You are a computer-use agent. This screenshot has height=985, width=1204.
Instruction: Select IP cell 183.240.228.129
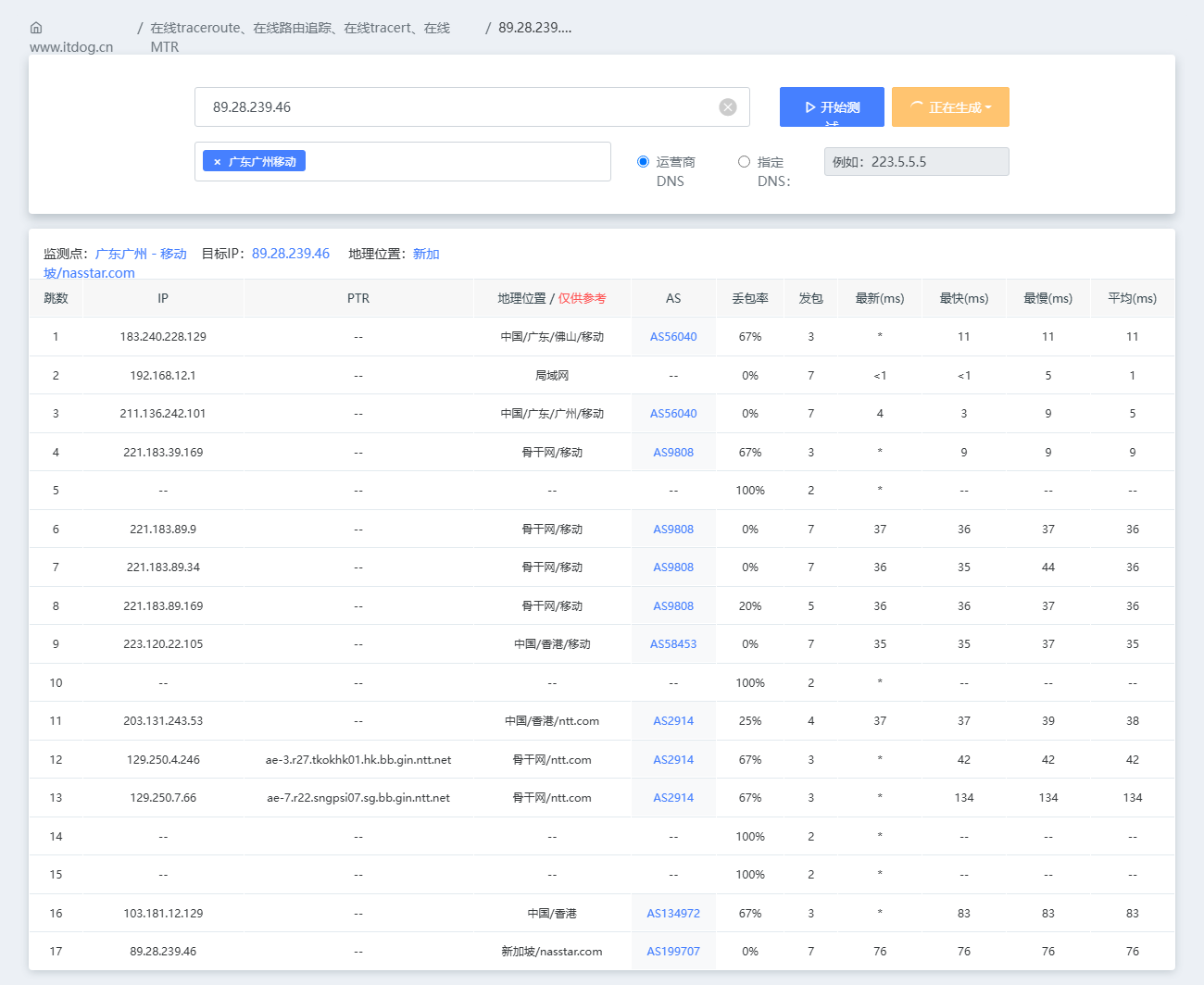coord(163,337)
